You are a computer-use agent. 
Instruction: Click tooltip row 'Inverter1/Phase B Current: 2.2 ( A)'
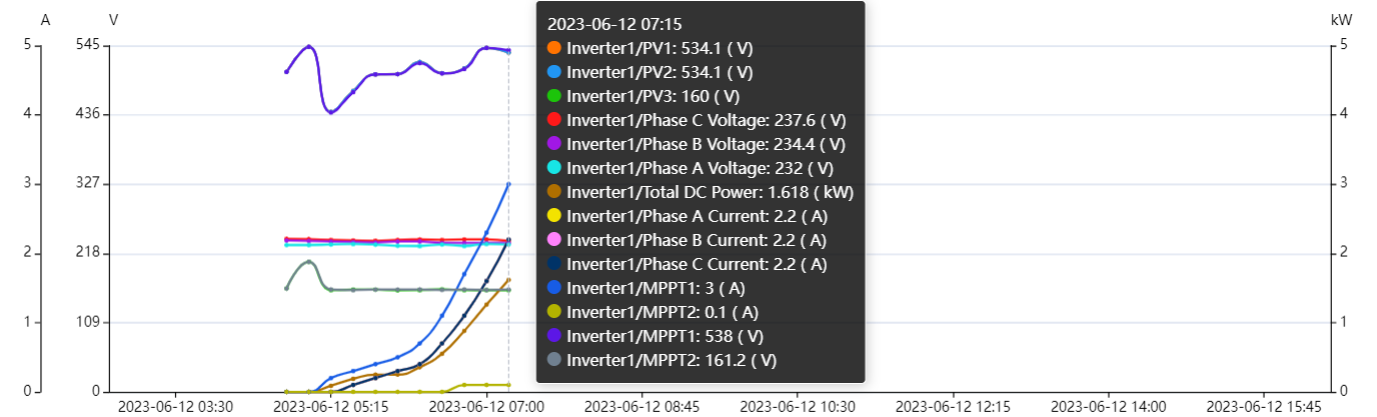[x=687, y=240]
